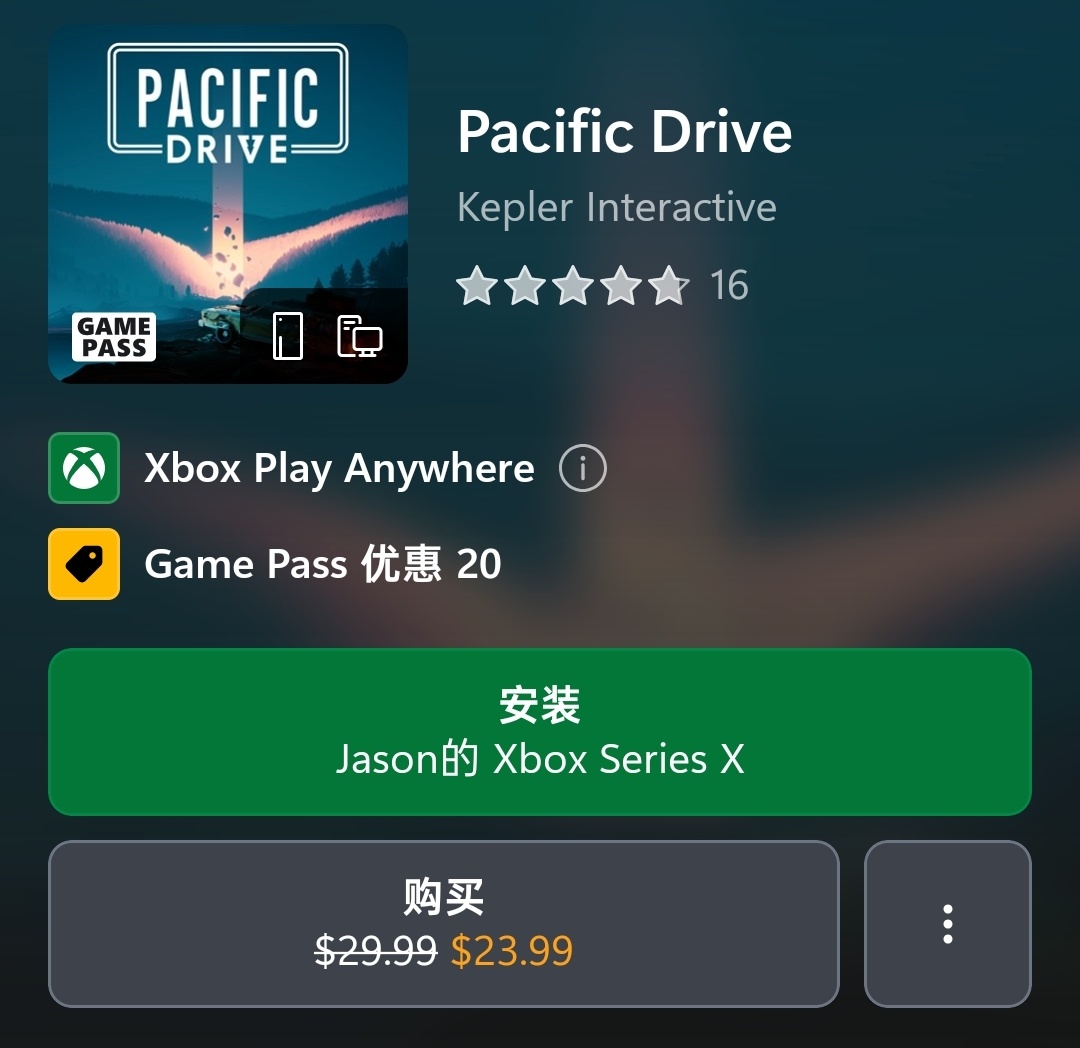Install to Jason's Xbox Series X
Screen dimensions: 1080x1048
540,732
